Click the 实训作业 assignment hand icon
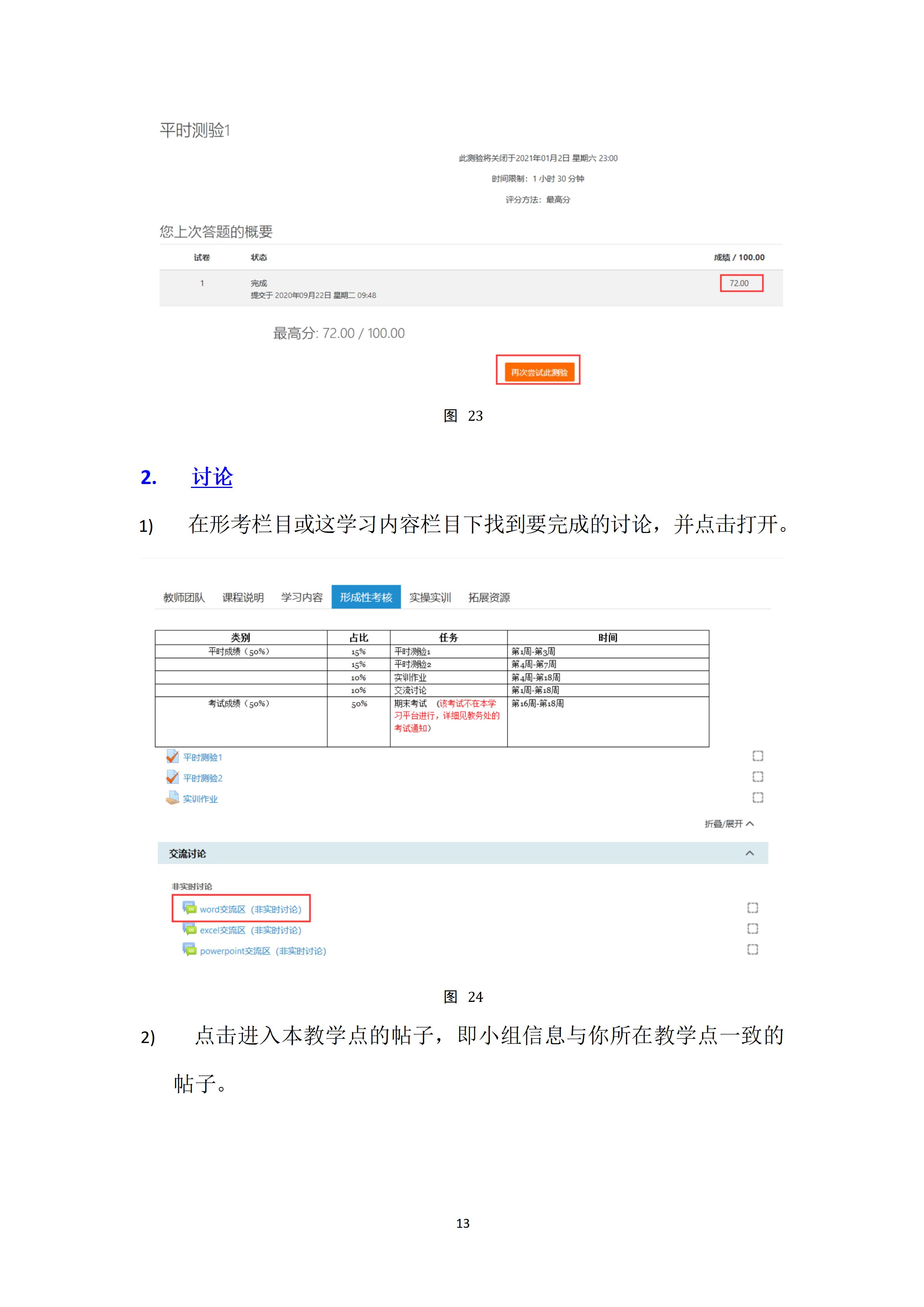 172,798
